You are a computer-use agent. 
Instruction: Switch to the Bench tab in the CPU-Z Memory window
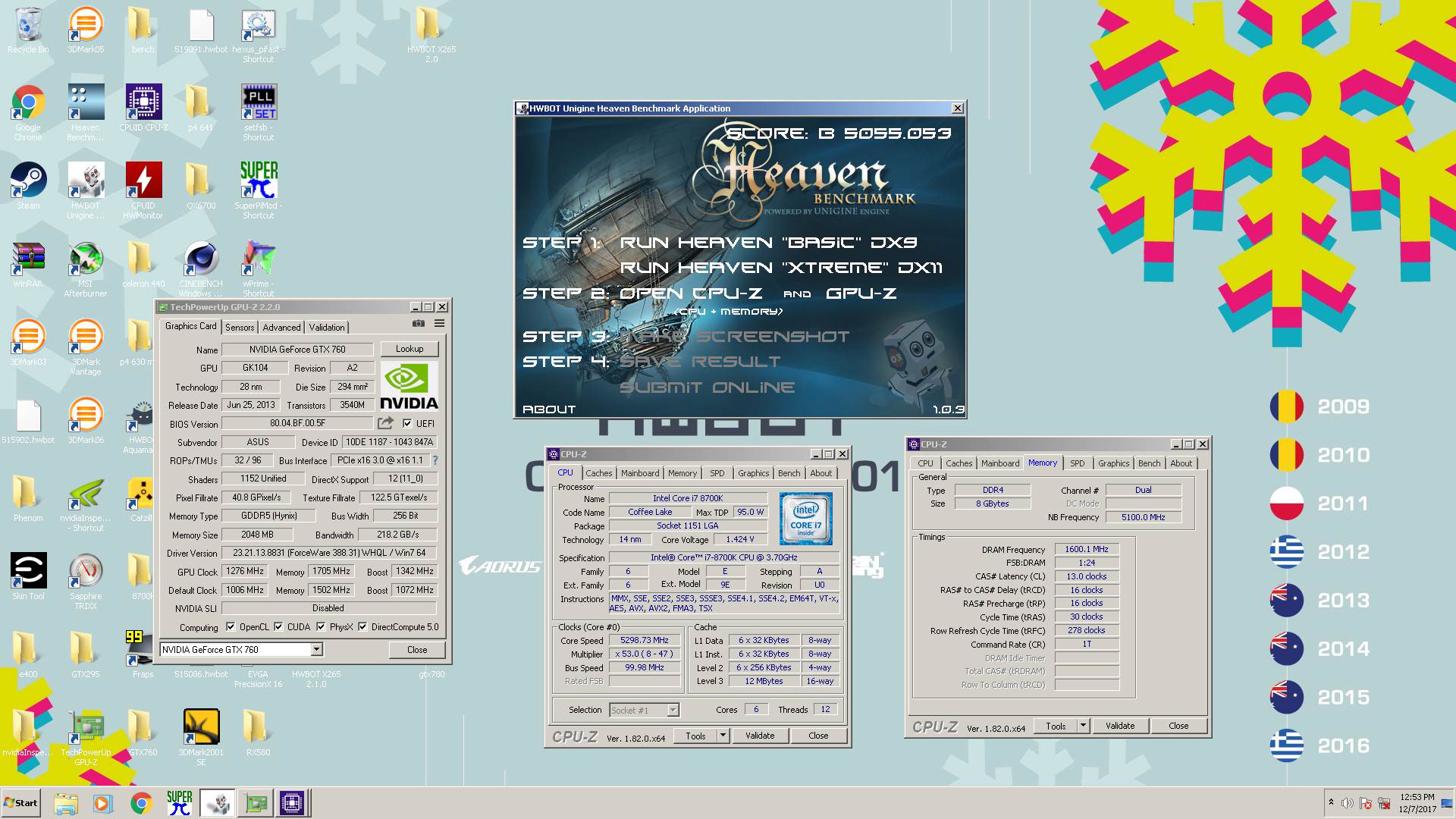click(1149, 463)
